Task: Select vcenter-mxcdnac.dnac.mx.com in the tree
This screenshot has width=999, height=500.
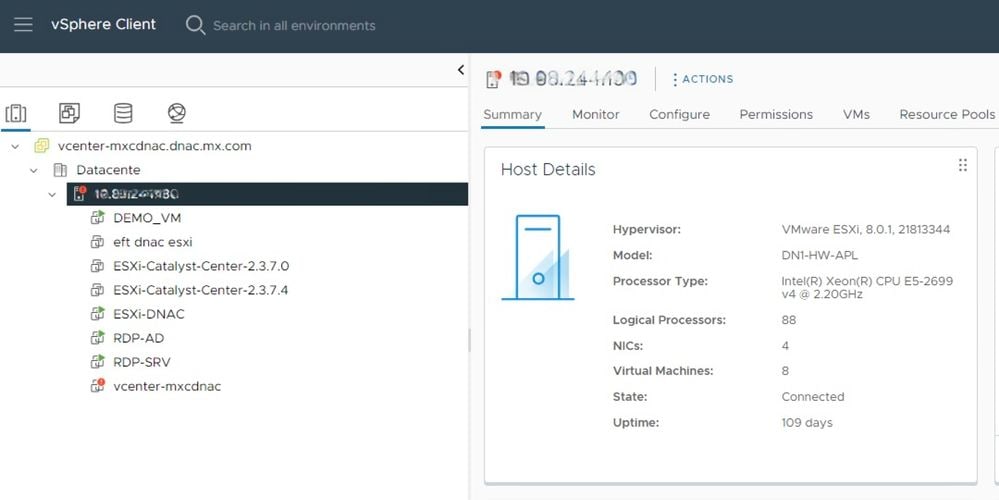Action: point(154,146)
